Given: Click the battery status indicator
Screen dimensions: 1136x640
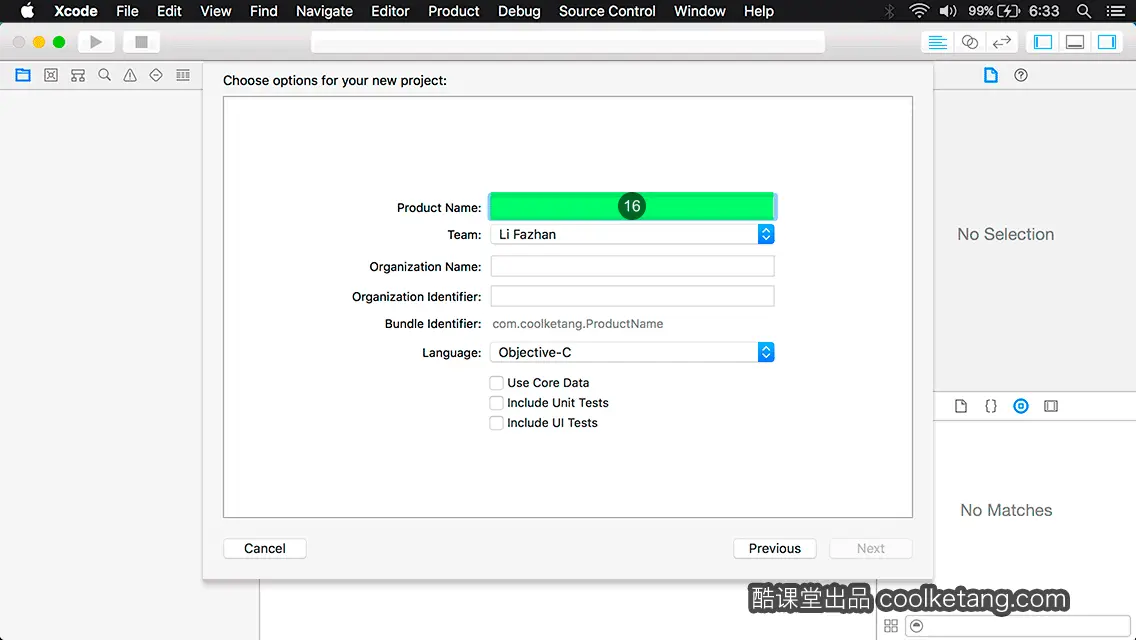Looking at the screenshot, I should tap(994, 11).
